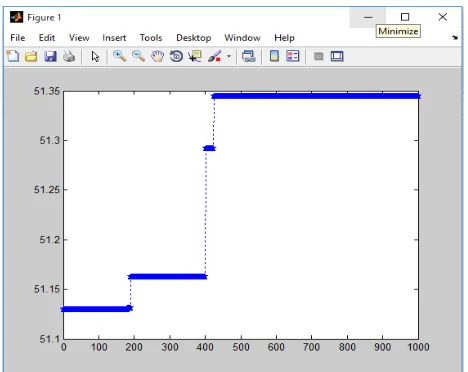Click the New Figure icon

[x=13, y=56]
